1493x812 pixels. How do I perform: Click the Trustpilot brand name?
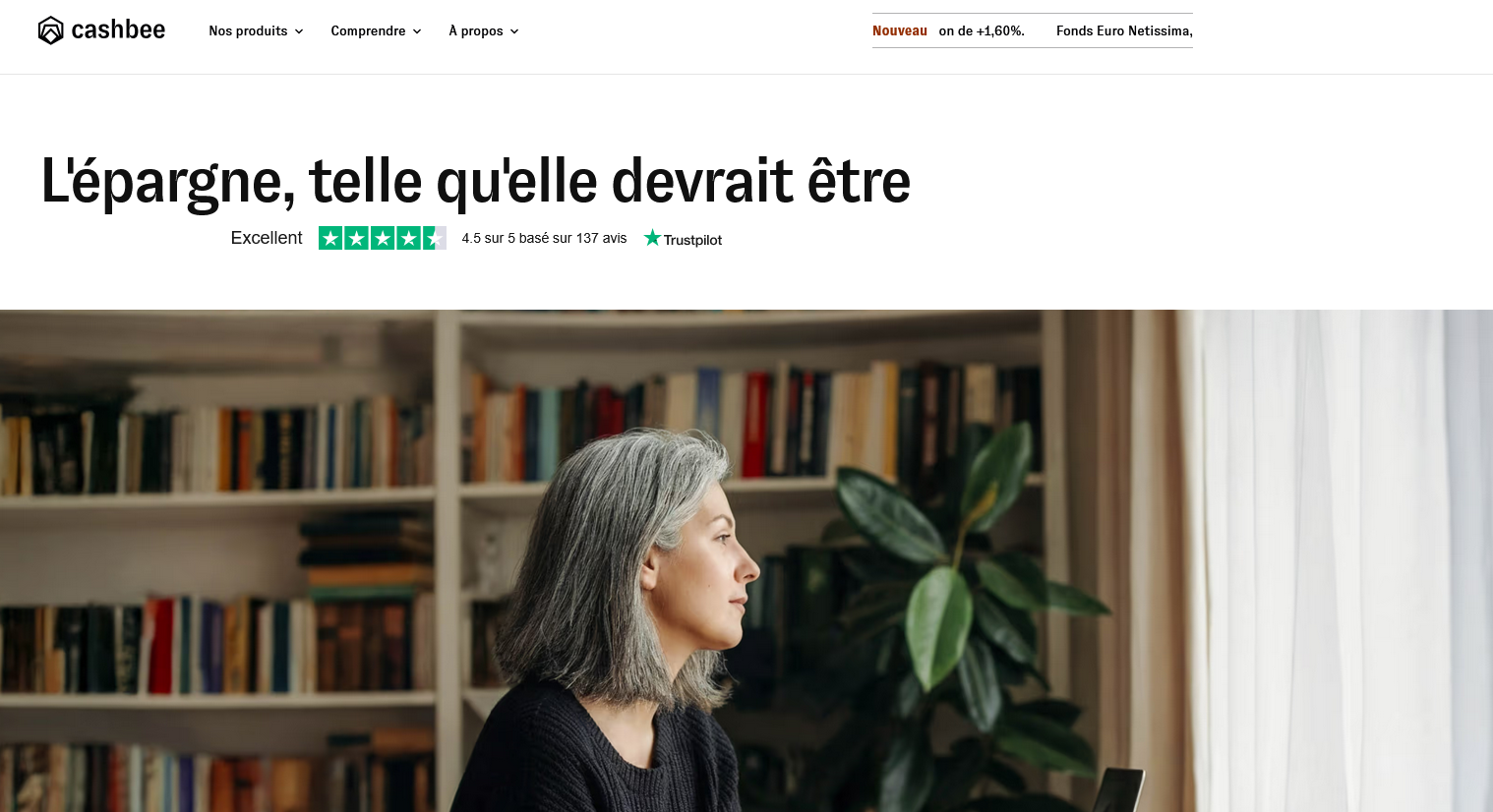click(x=692, y=240)
